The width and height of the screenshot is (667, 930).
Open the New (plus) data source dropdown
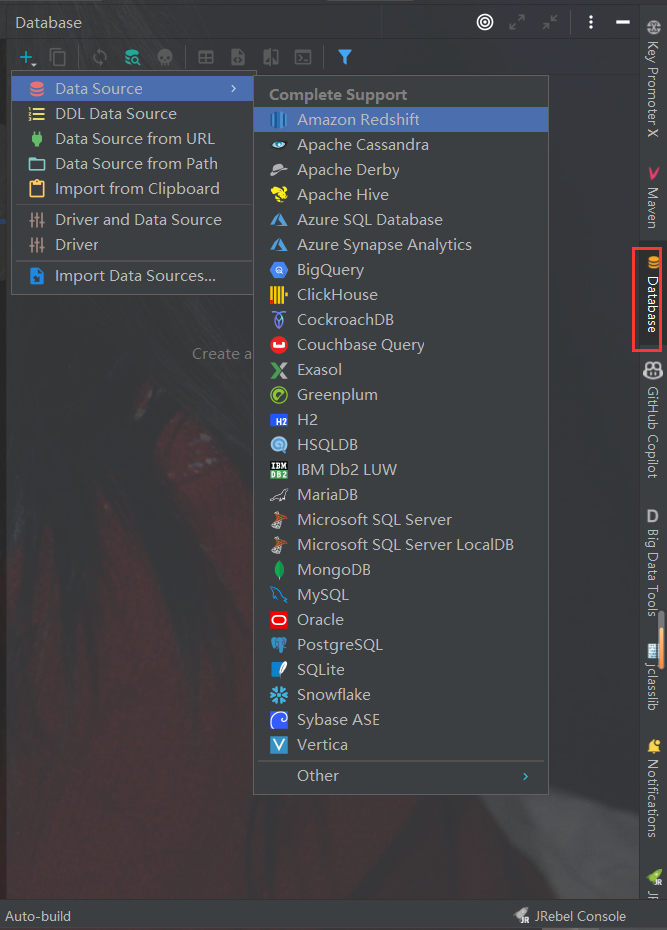coord(27,58)
